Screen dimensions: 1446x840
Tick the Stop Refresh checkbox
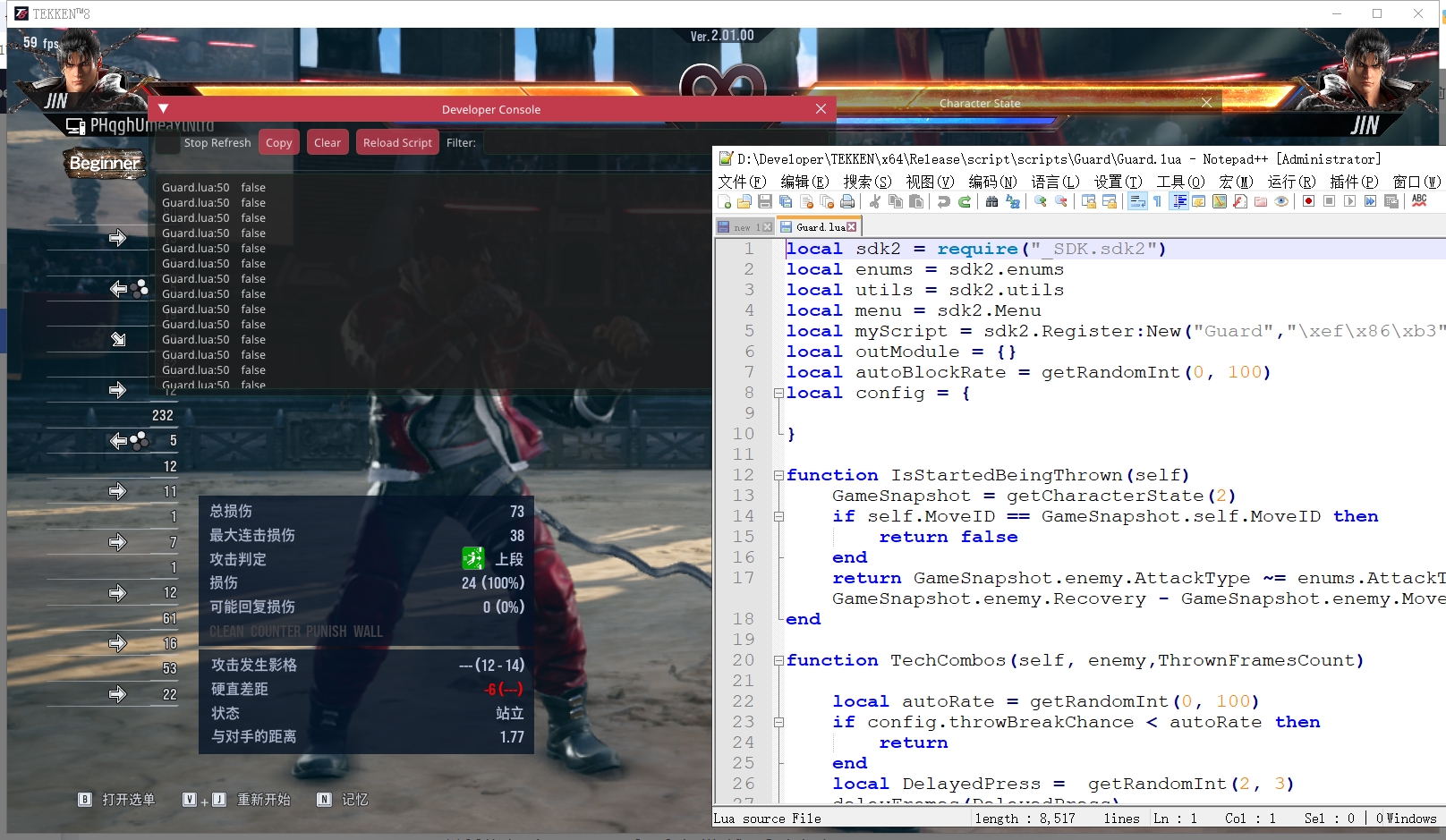[x=167, y=143]
